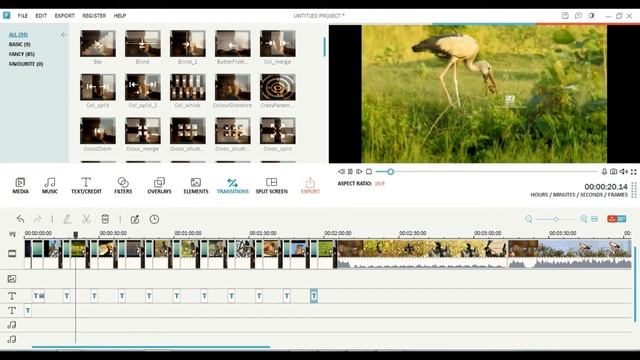This screenshot has height=360, width=640.
Task: Select the Cross_merge transition thumbnail
Action: [142, 131]
